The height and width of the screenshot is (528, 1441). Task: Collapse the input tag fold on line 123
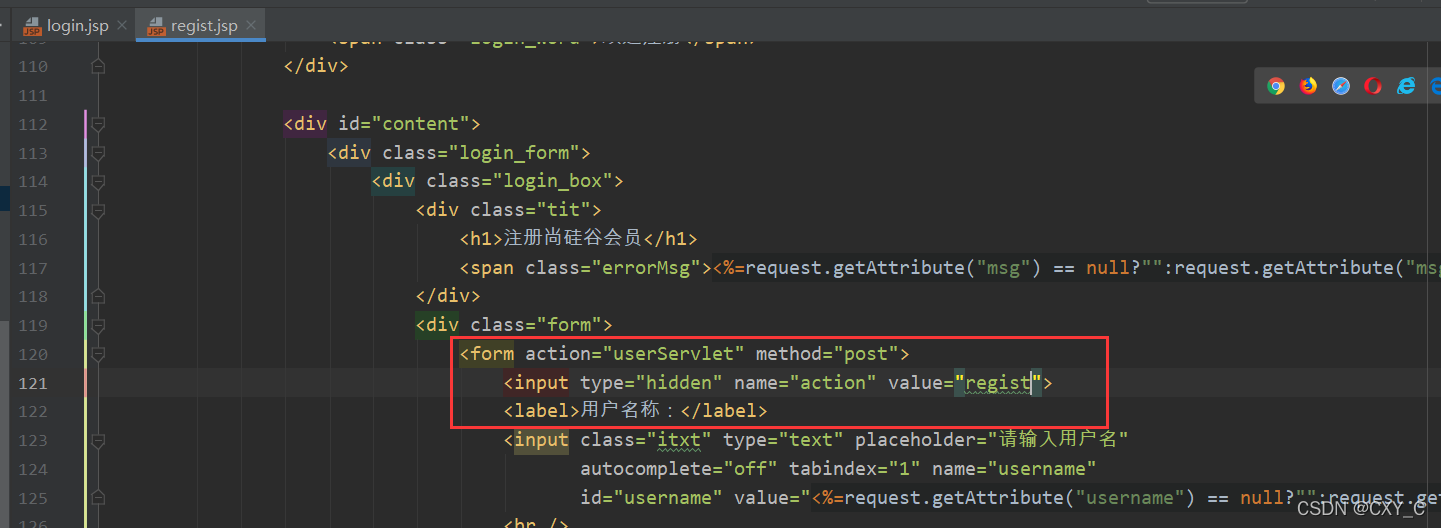[x=98, y=440]
